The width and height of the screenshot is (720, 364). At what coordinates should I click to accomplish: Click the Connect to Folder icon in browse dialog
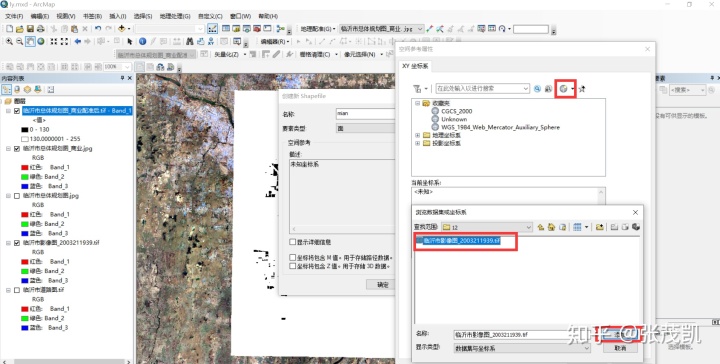(599, 227)
